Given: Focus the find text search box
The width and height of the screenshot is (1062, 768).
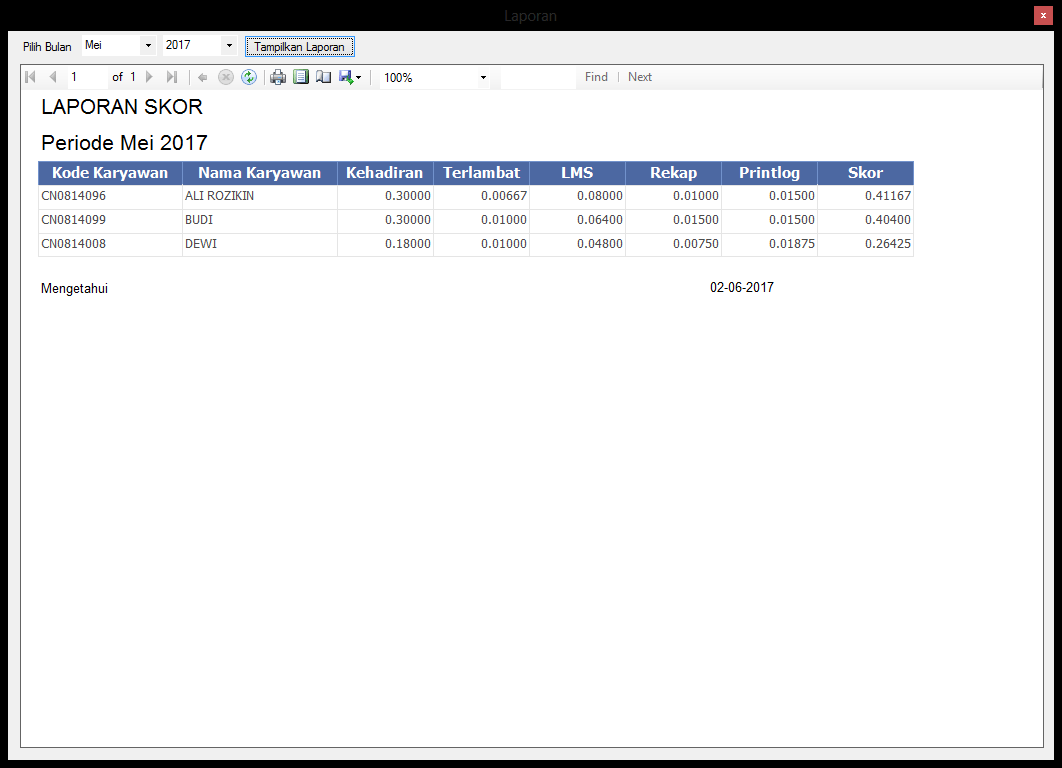Looking at the screenshot, I should coord(538,77).
